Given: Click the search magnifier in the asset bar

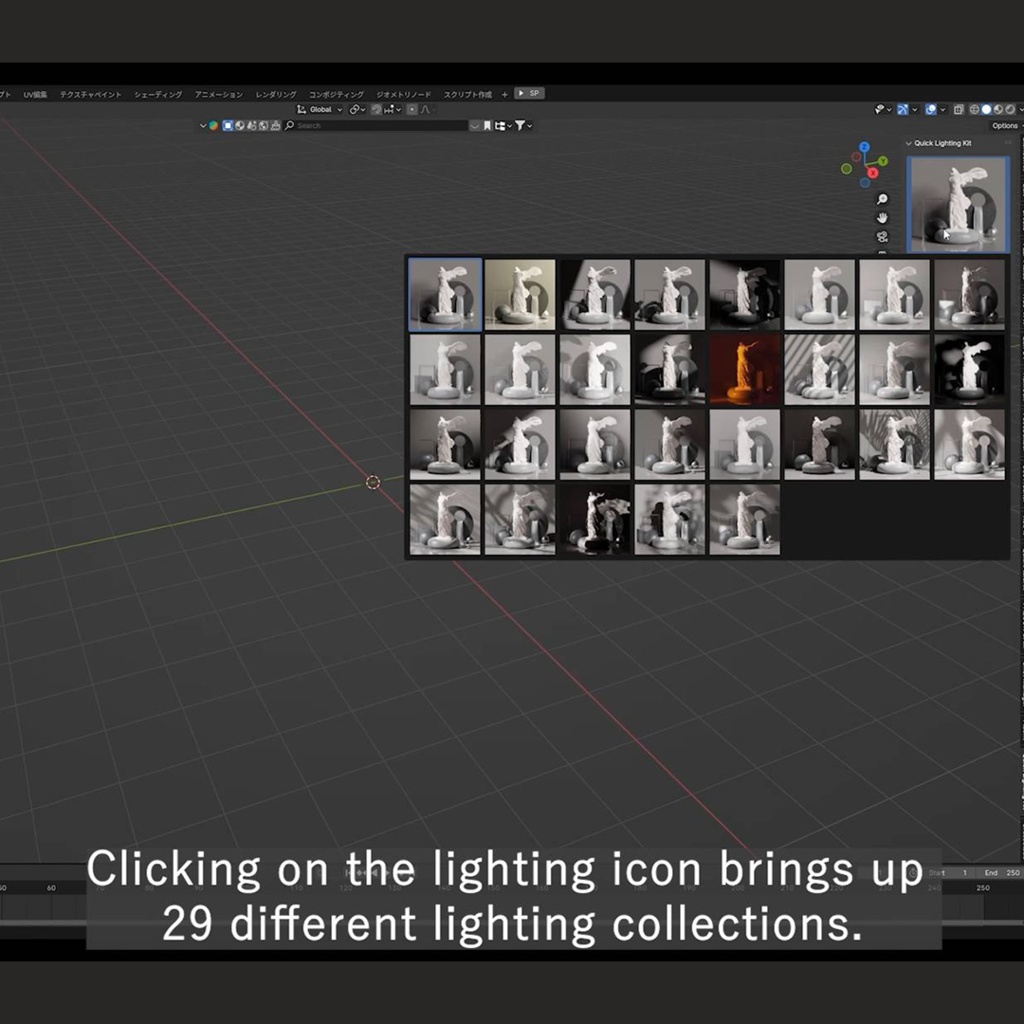Looking at the screenshot, I should [287, 125].
